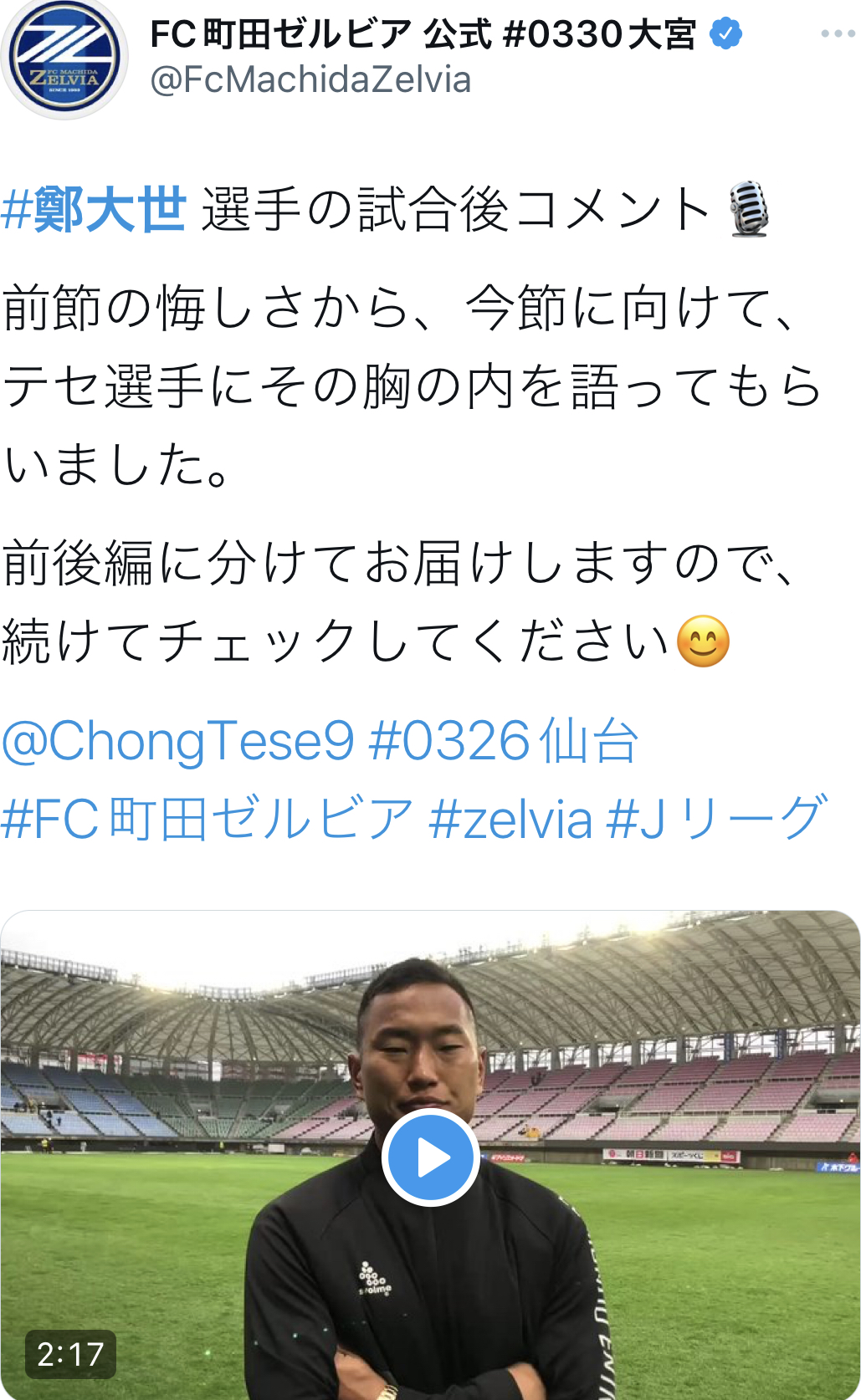Open the #FC町田ゼルビア hashtag

[208, 818]
